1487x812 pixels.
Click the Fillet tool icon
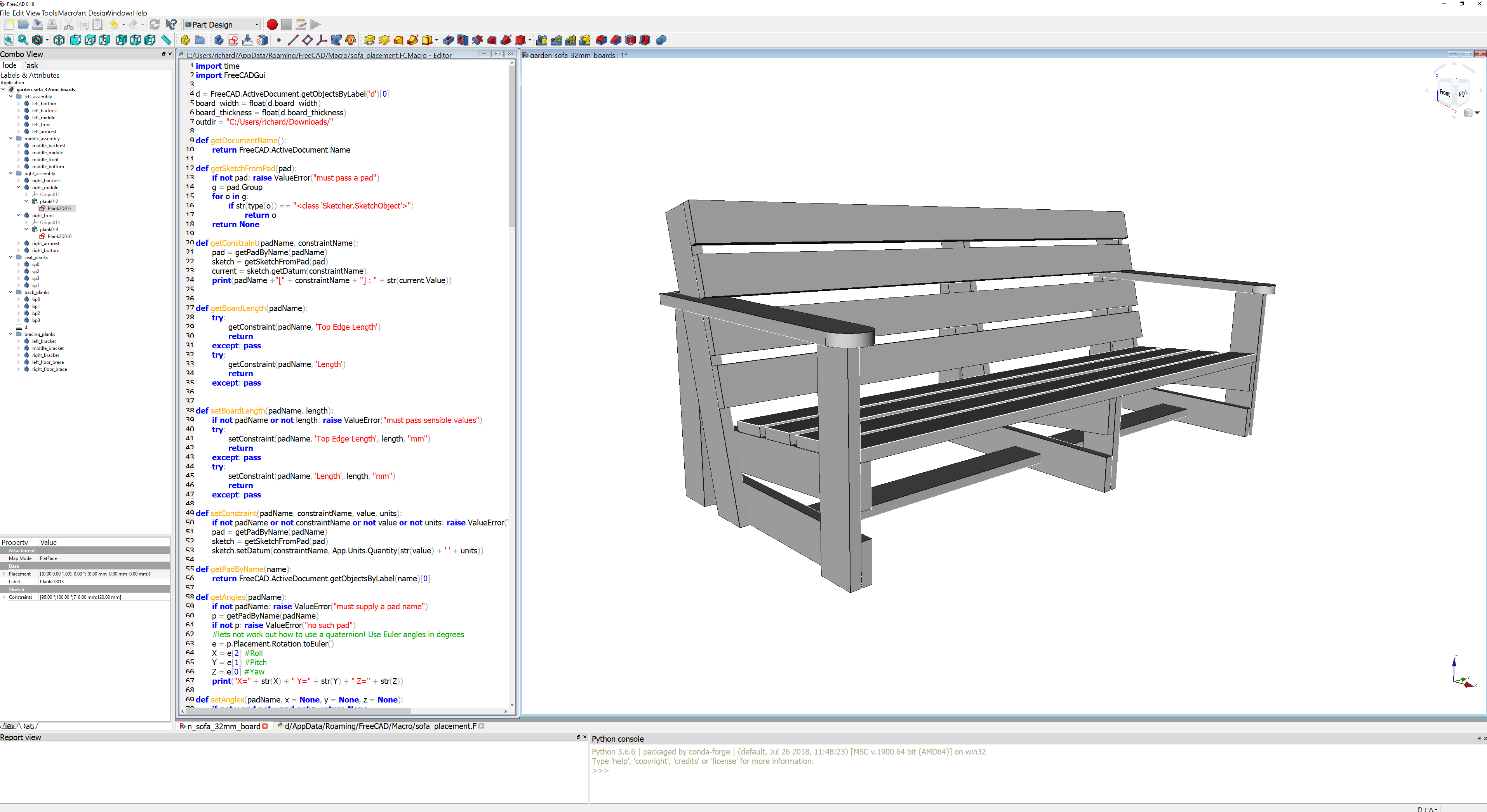point(602,40)
